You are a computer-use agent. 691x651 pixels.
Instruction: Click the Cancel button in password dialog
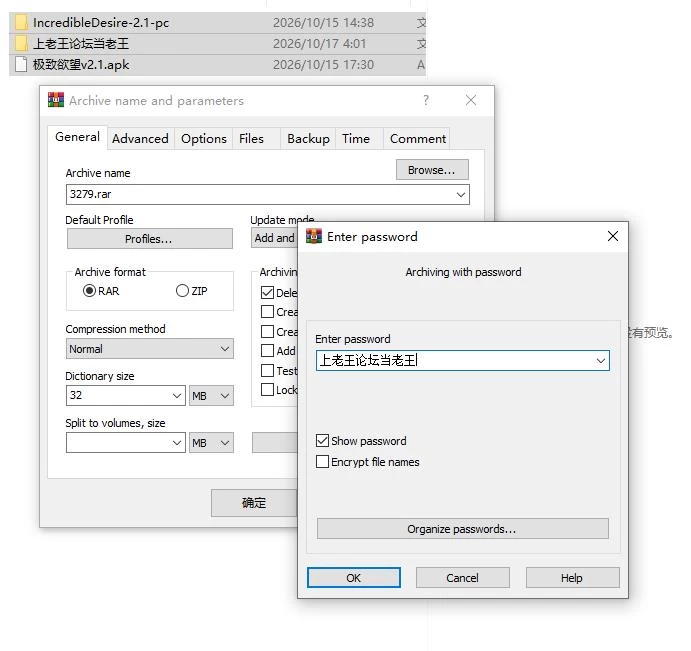tap(462, 577)
